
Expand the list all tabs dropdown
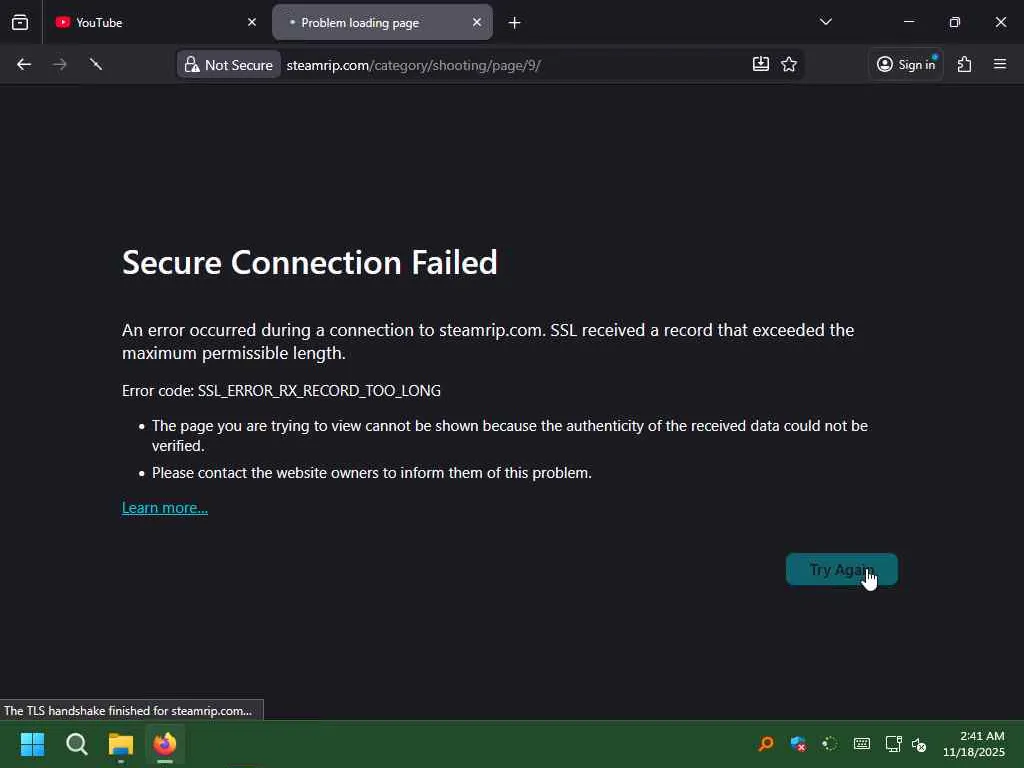(x=826, y=22)
